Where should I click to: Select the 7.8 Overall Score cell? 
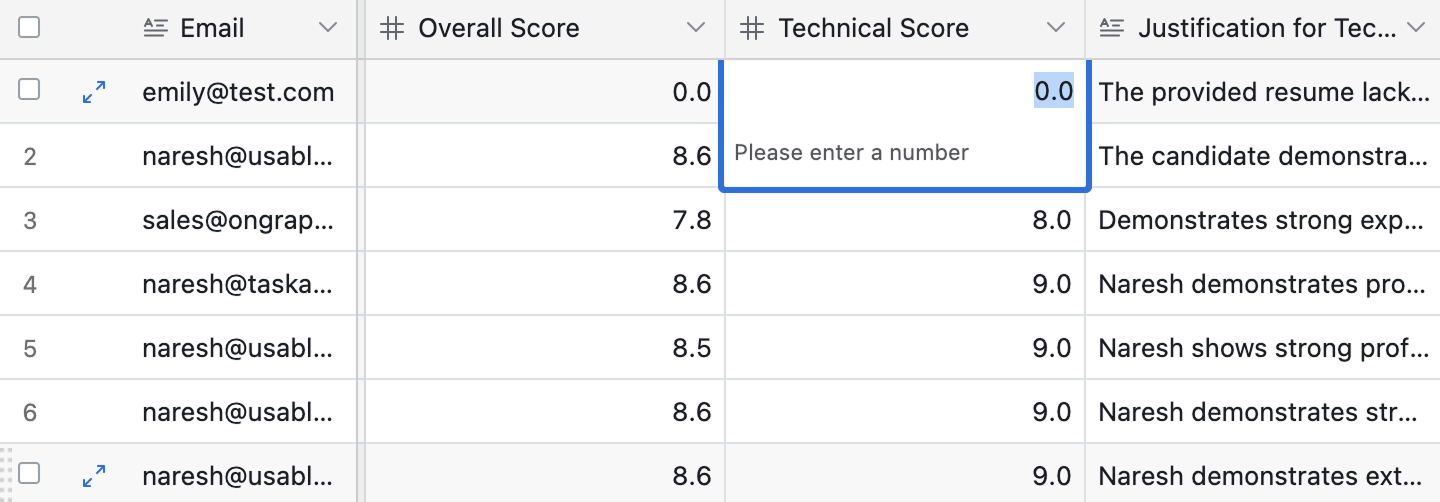(545, 220)
